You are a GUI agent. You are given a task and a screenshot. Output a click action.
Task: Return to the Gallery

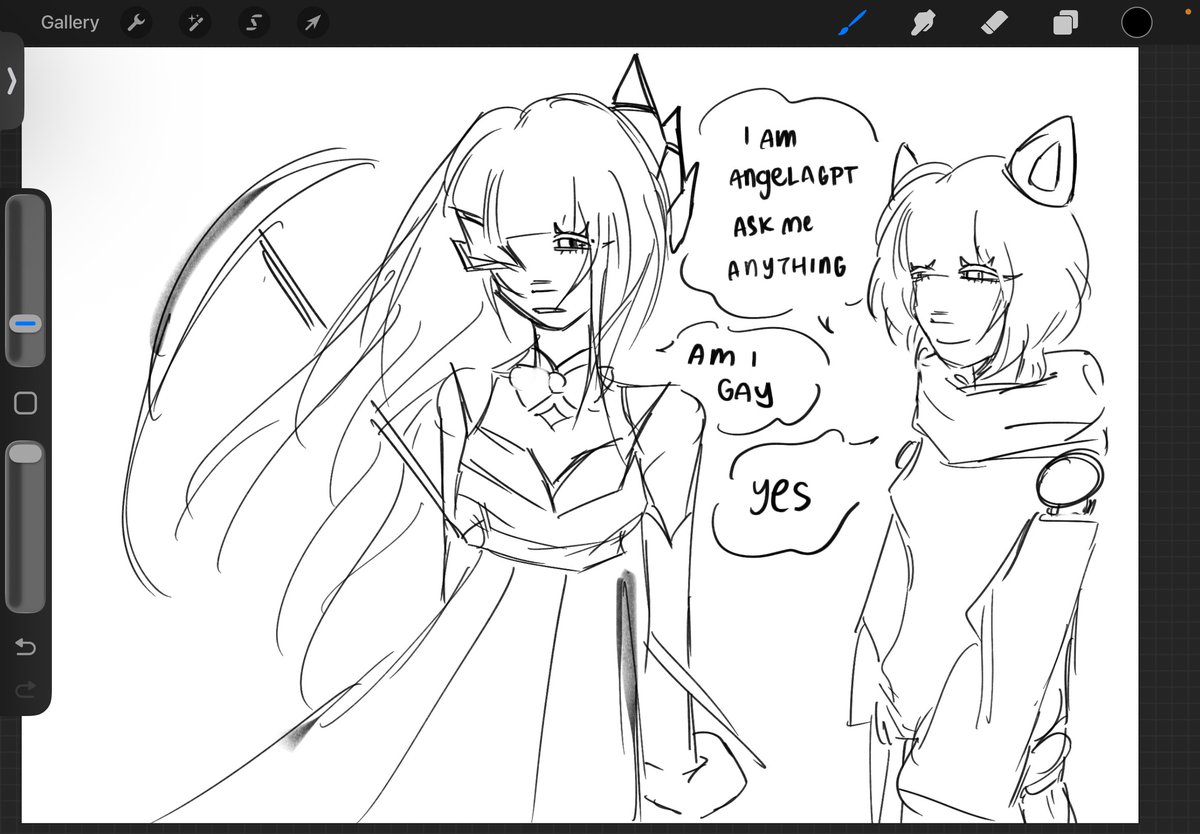point(70,22)
